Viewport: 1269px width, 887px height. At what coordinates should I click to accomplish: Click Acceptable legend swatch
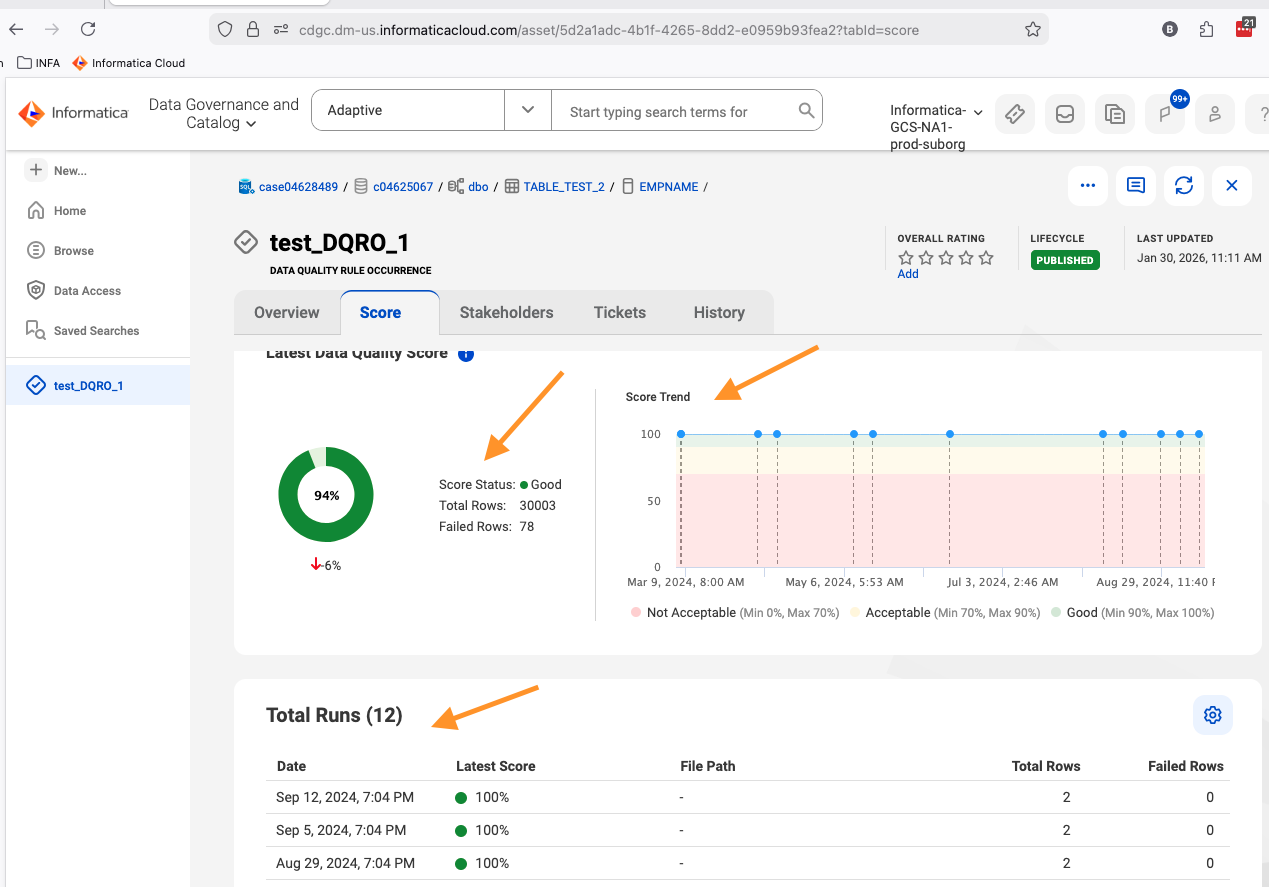tap(855, 613)
